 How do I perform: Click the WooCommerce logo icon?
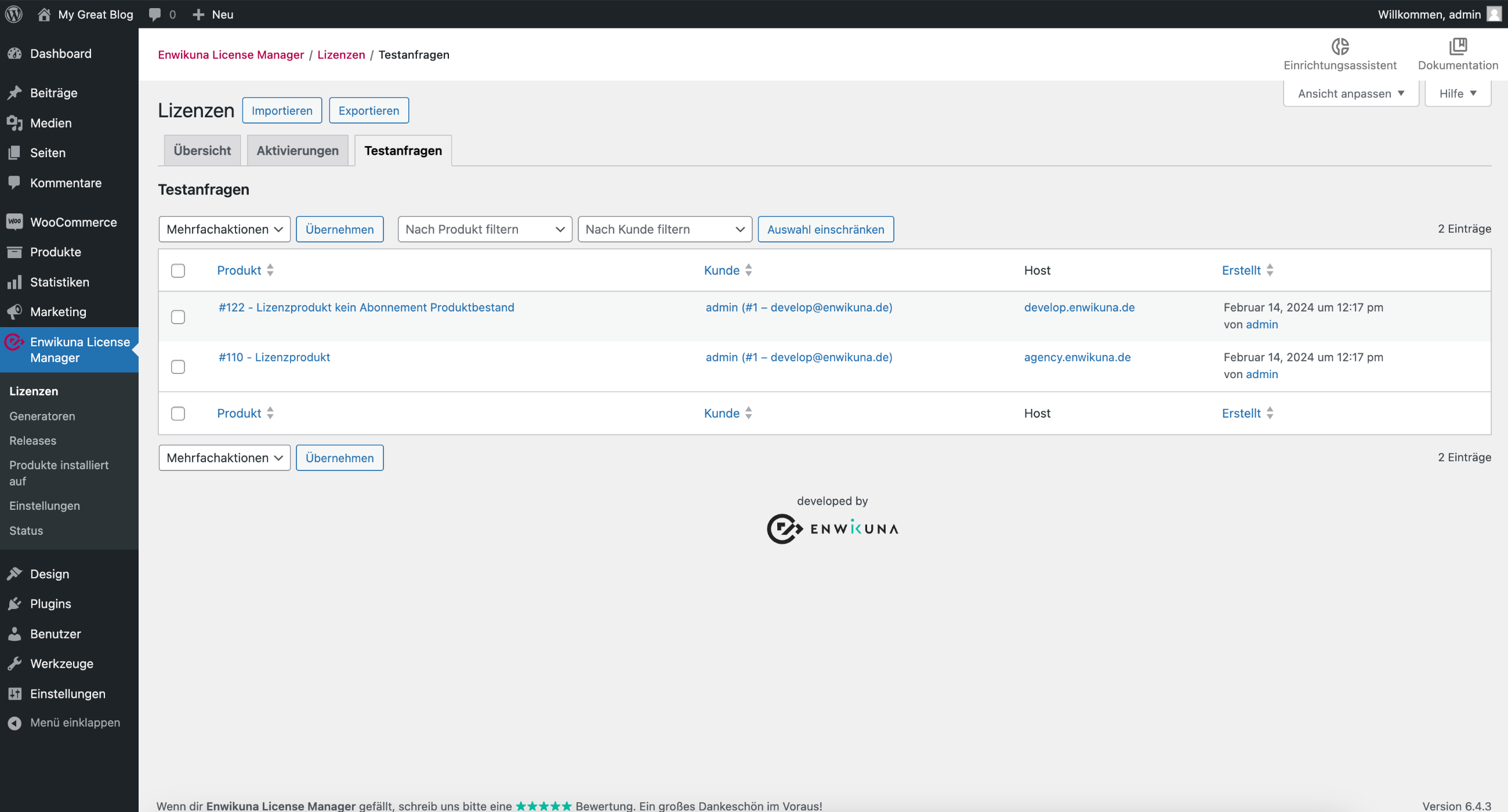[x=14, y=222]
